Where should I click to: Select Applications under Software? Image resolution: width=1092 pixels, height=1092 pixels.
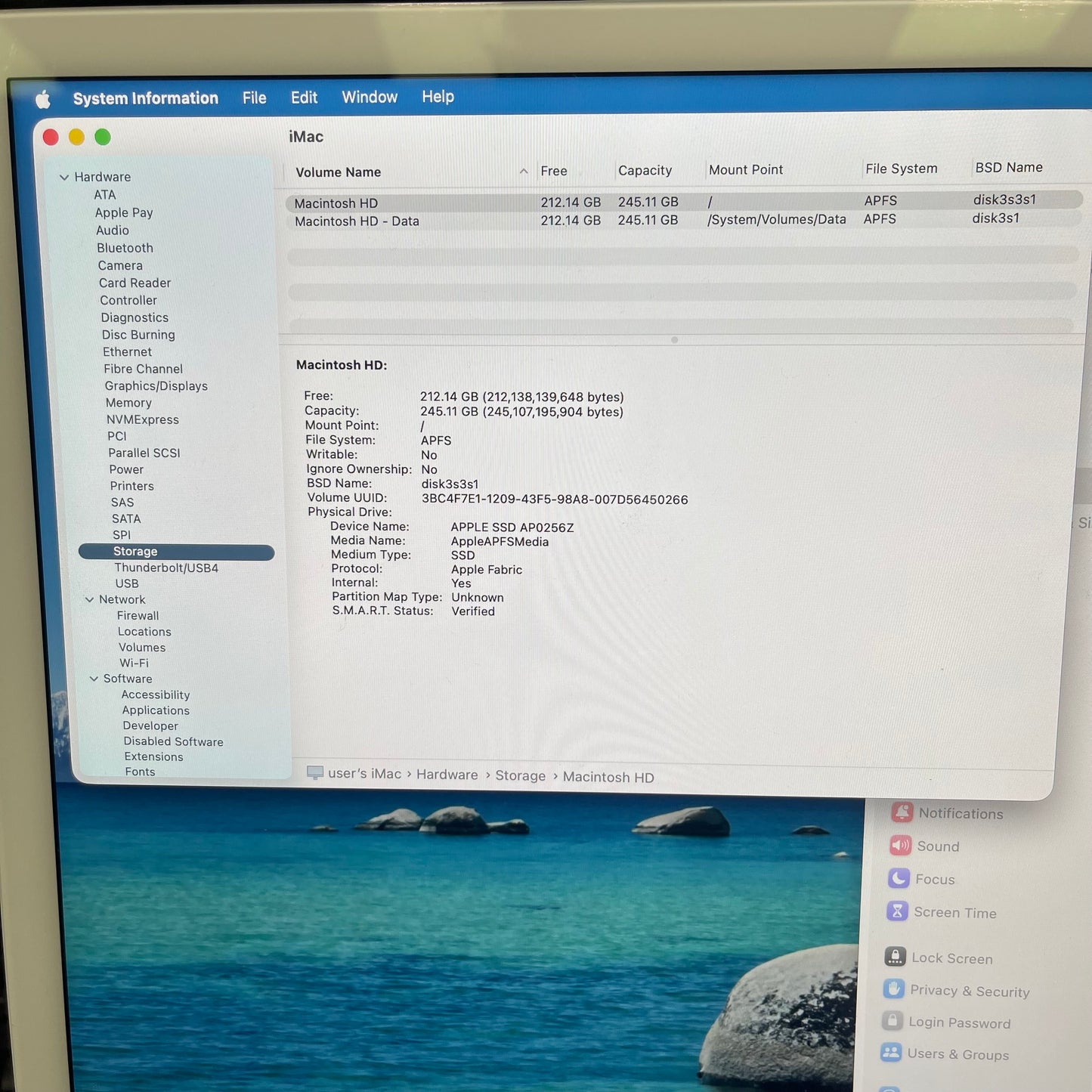156,710
